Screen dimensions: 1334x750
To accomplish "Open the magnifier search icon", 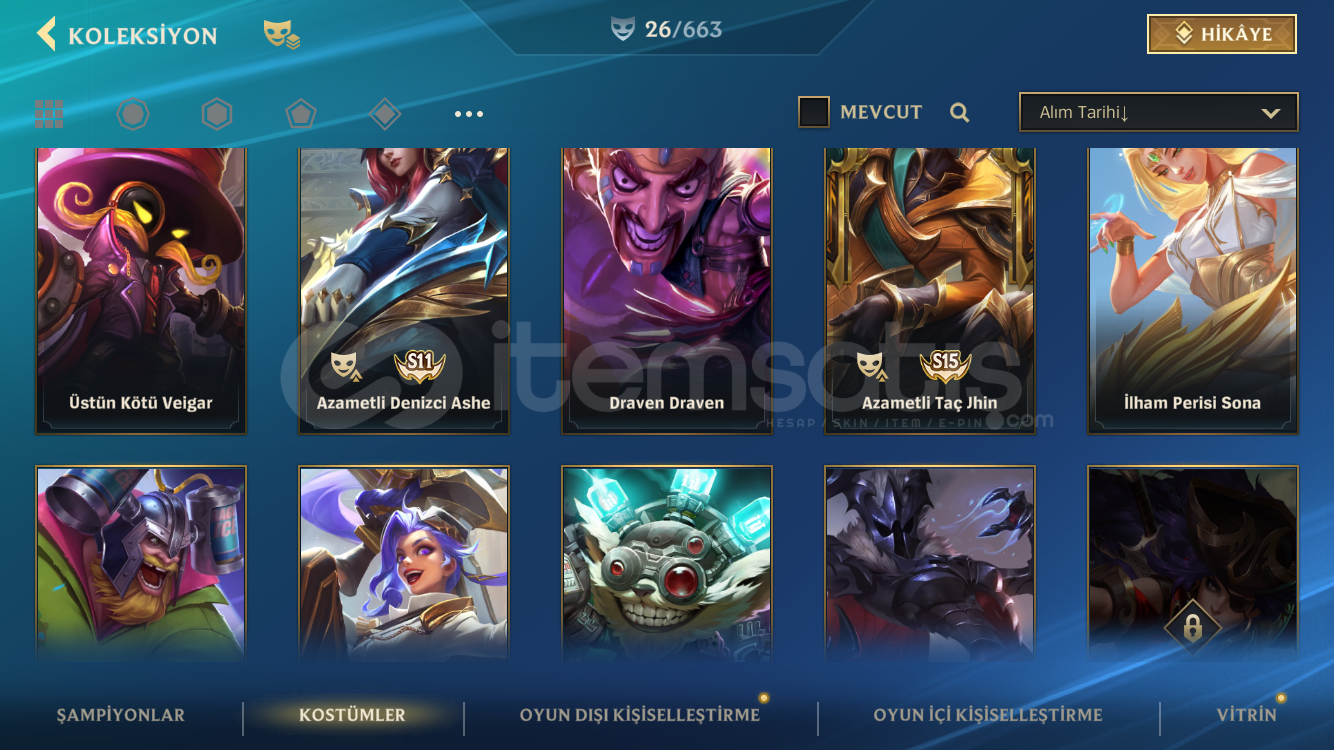I will [x=960, y=112].
